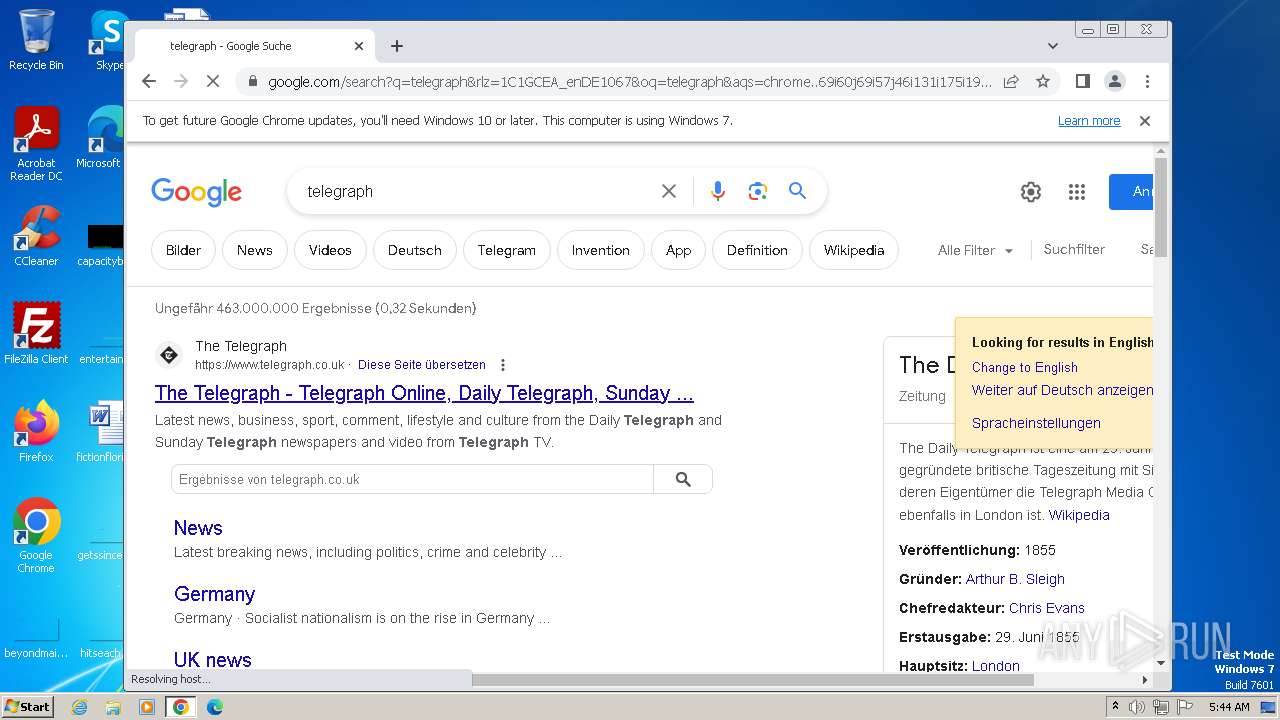Click the telegraph.co.uk site search button
The width and height of the screenshot is (1280, 720).
[x=683, y=479]
